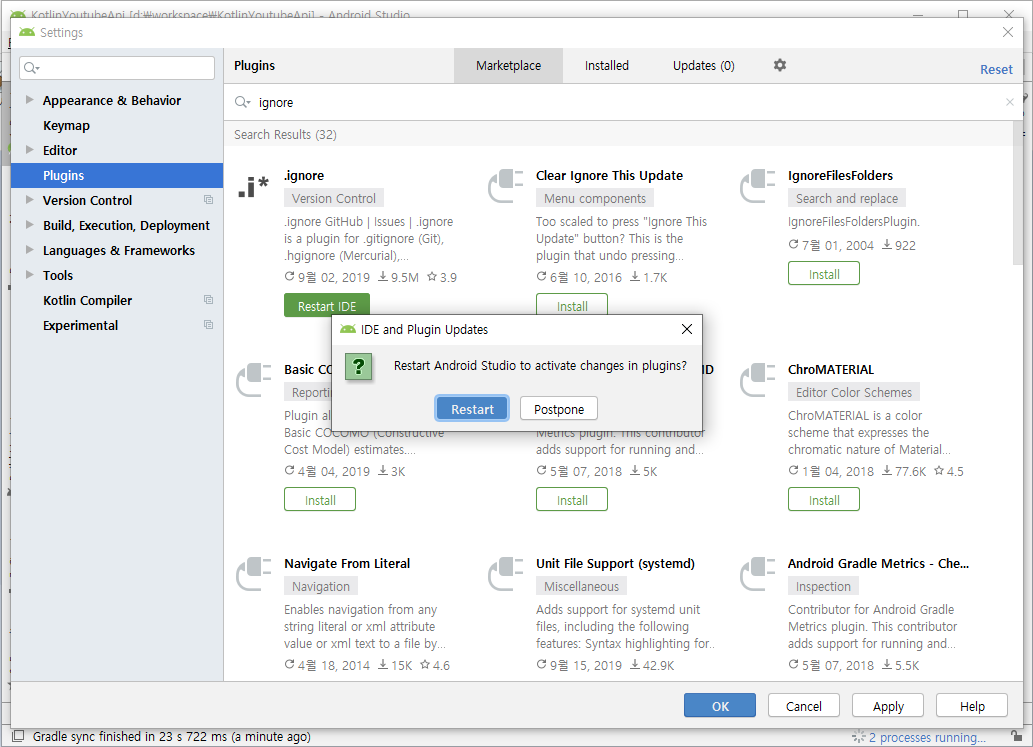
Task: Select Plugins in settings tree
Action: (117, 175)
